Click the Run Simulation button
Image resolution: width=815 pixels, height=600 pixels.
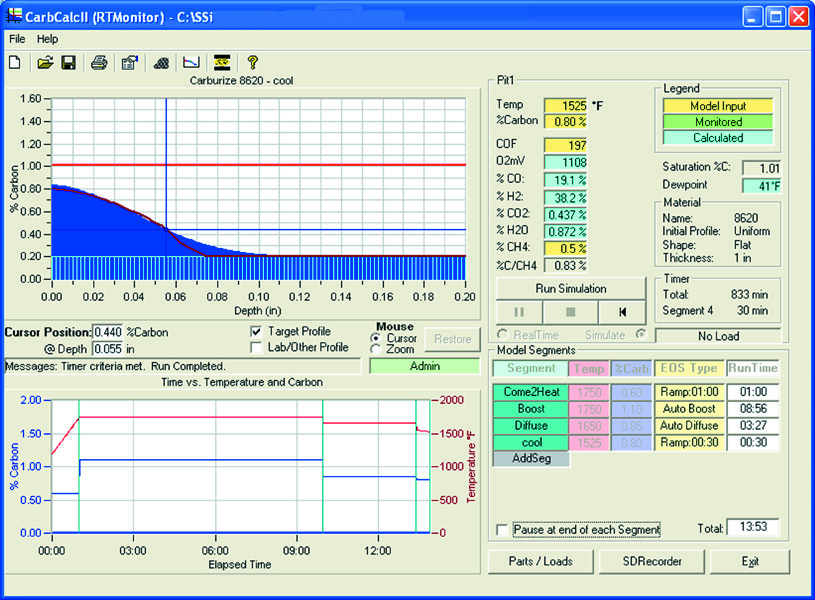pos(571,289)
